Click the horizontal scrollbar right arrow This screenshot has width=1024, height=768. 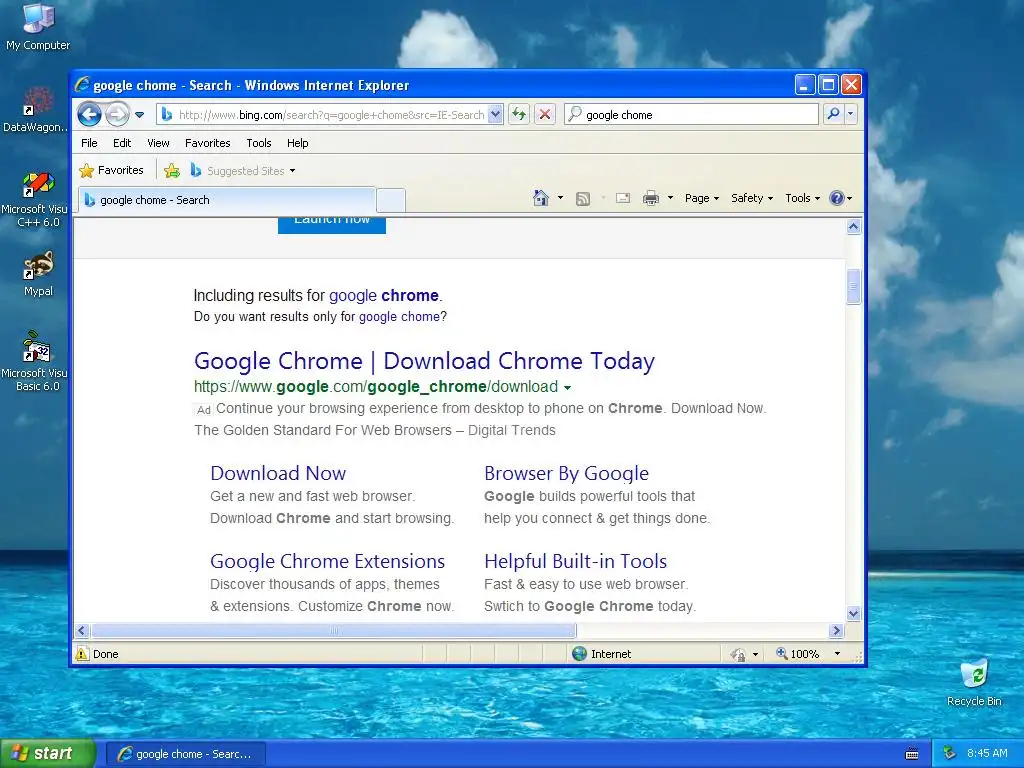coord(837,630)
